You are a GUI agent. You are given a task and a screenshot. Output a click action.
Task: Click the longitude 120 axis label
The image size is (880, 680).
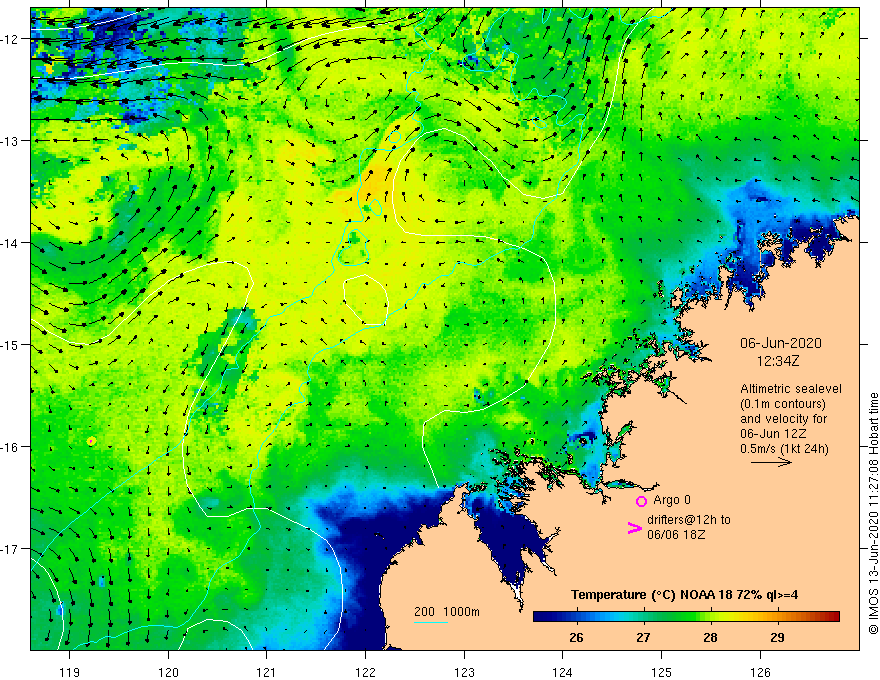coord(168,672)
